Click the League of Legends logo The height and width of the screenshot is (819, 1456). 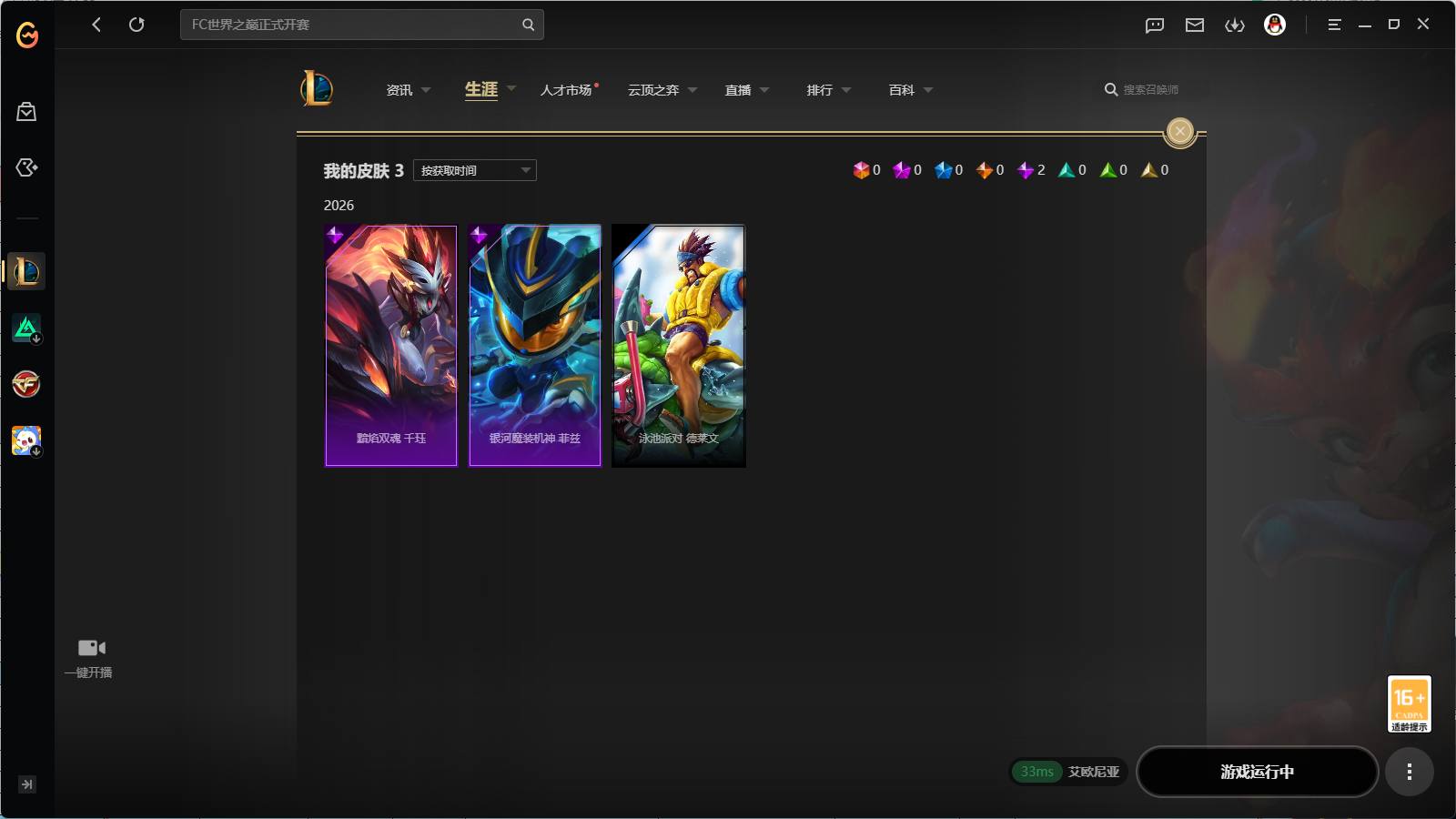pos(317,88)
